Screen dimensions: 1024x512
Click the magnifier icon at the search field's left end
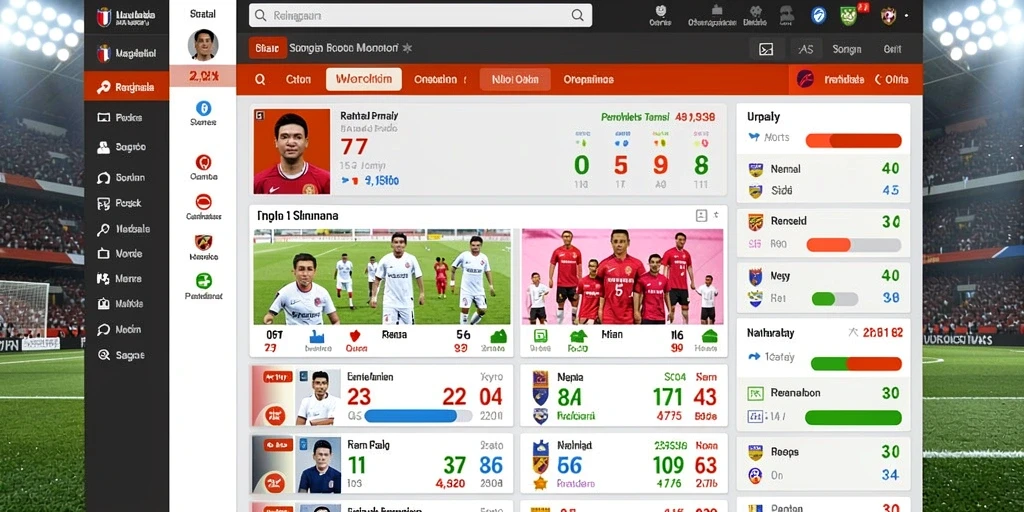(x=260, y=15)
